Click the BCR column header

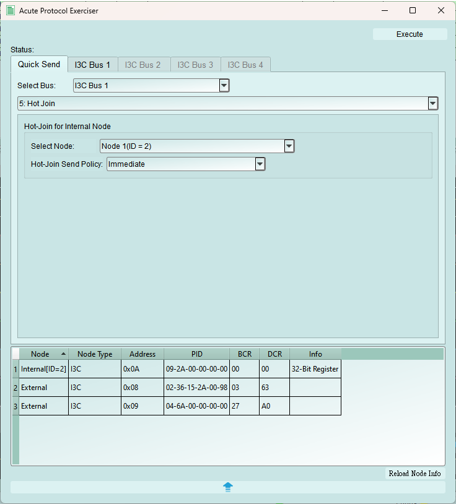coord(245,354)
